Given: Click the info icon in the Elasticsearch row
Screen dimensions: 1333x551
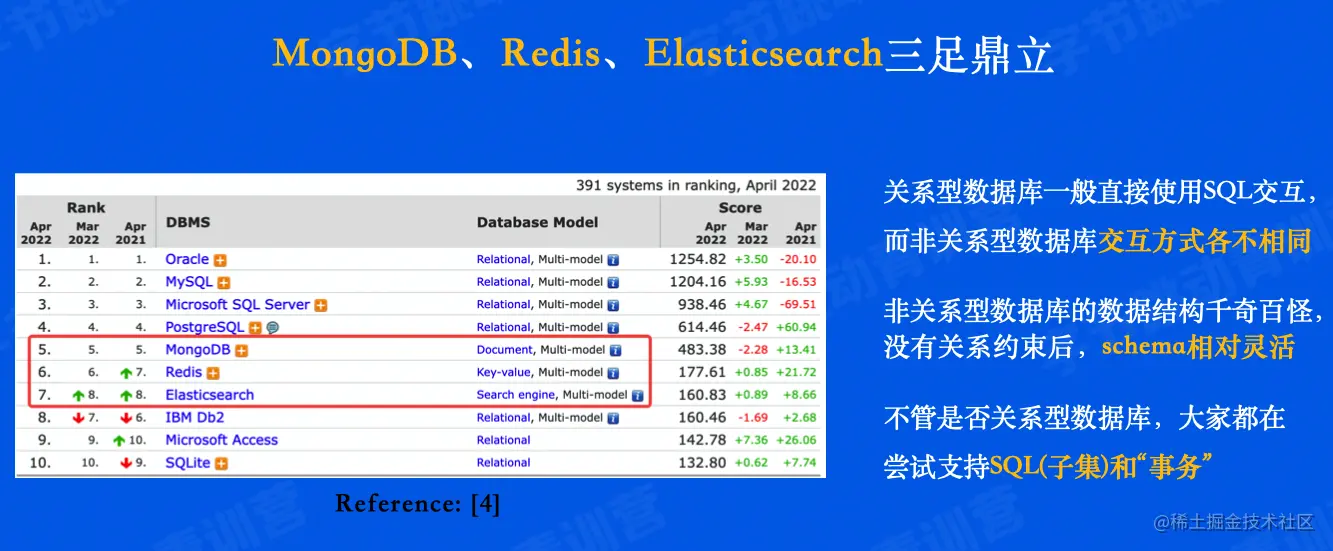Looking at the screenshot, I should click(x=637, y=396).
